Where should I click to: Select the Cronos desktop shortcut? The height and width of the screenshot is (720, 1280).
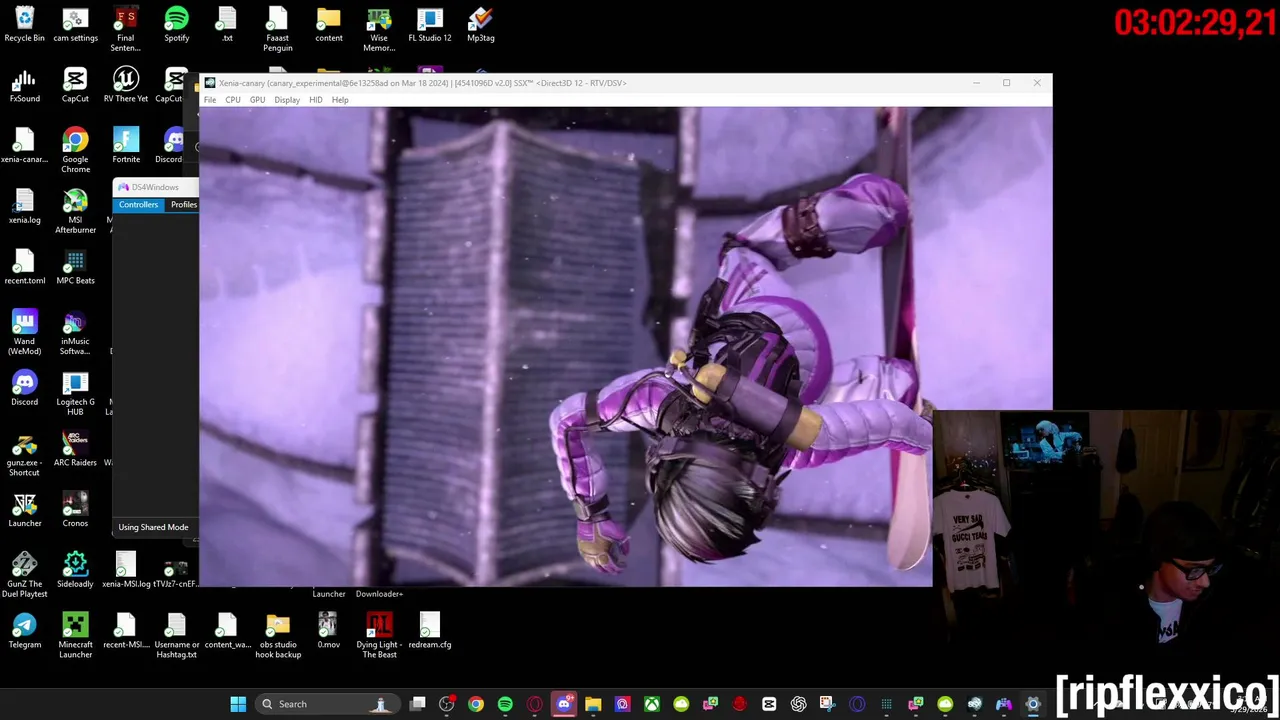[x=75, y=510]
